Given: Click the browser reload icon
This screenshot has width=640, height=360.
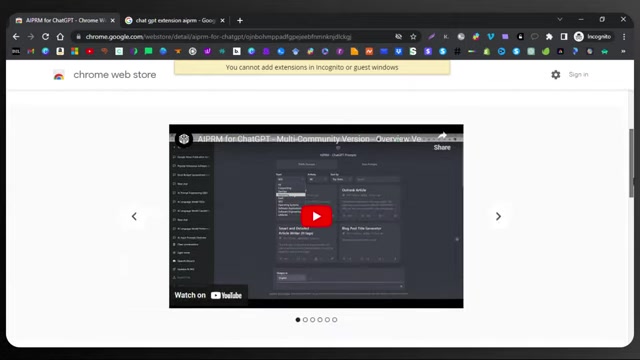Looking at the screenshot, I should click(x=45, y=37).
